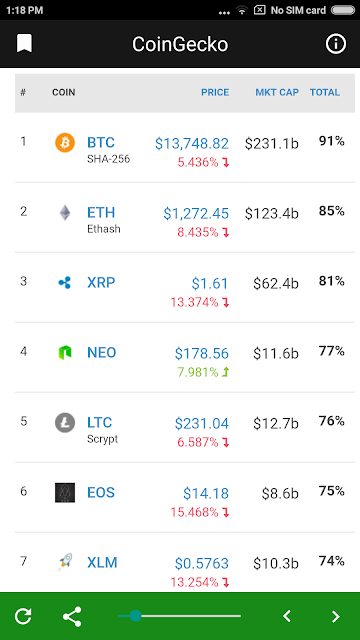Tap the refresh icon in bottom bar
This screenshot has height=640, width=360.
point(23,616)
